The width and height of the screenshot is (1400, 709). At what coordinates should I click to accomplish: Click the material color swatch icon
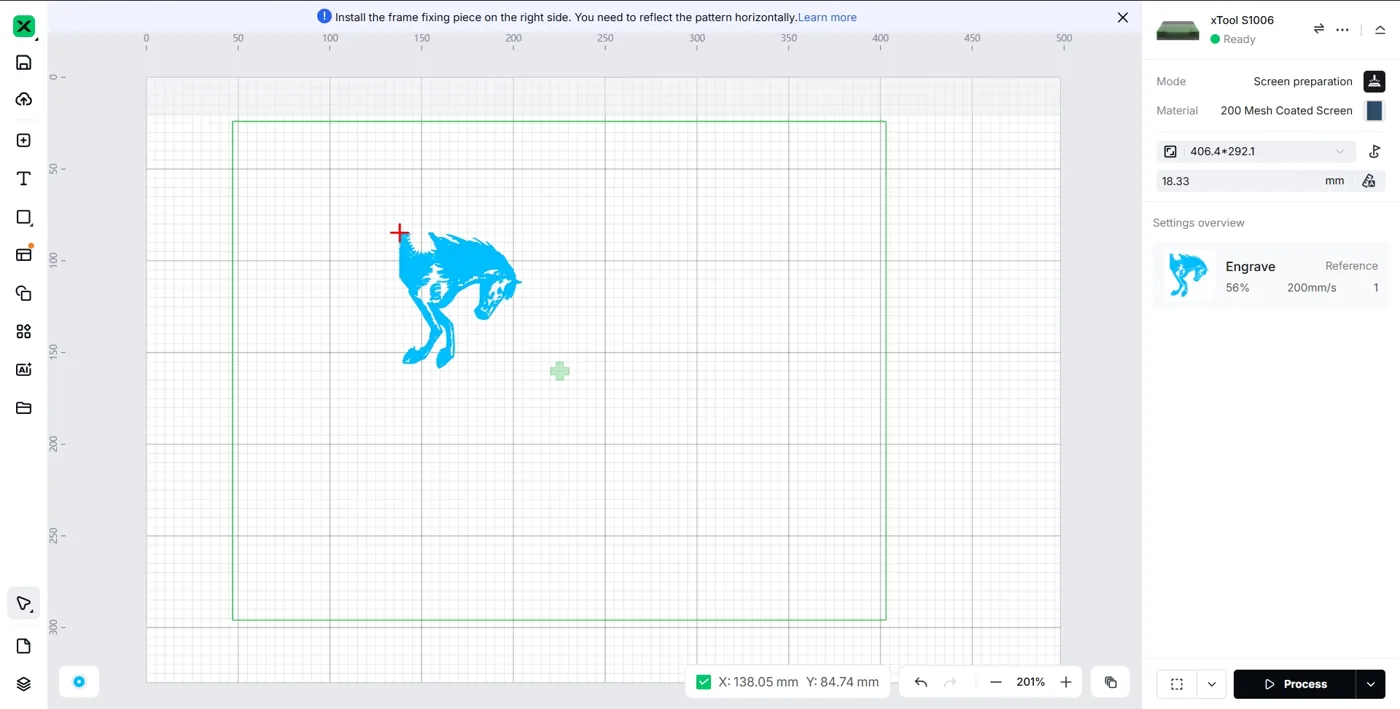click(x=1374, y=111)
